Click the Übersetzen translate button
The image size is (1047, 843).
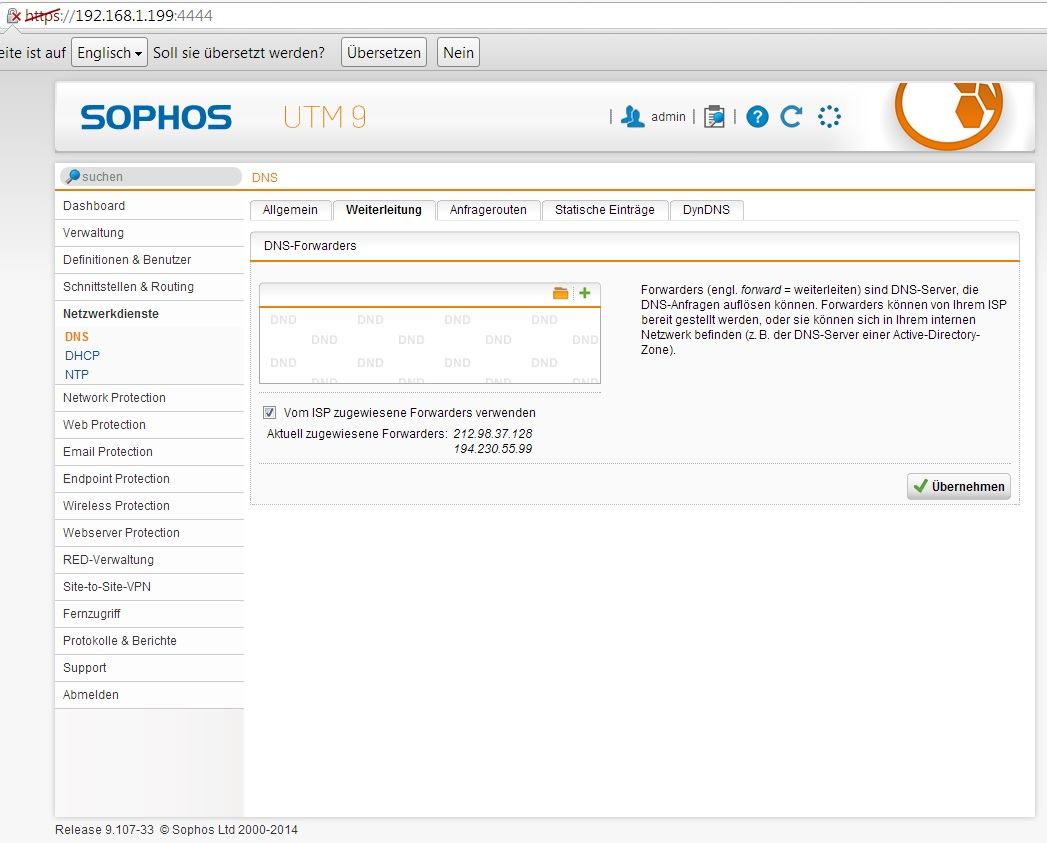pyautogui.click(x=384, y=53)
